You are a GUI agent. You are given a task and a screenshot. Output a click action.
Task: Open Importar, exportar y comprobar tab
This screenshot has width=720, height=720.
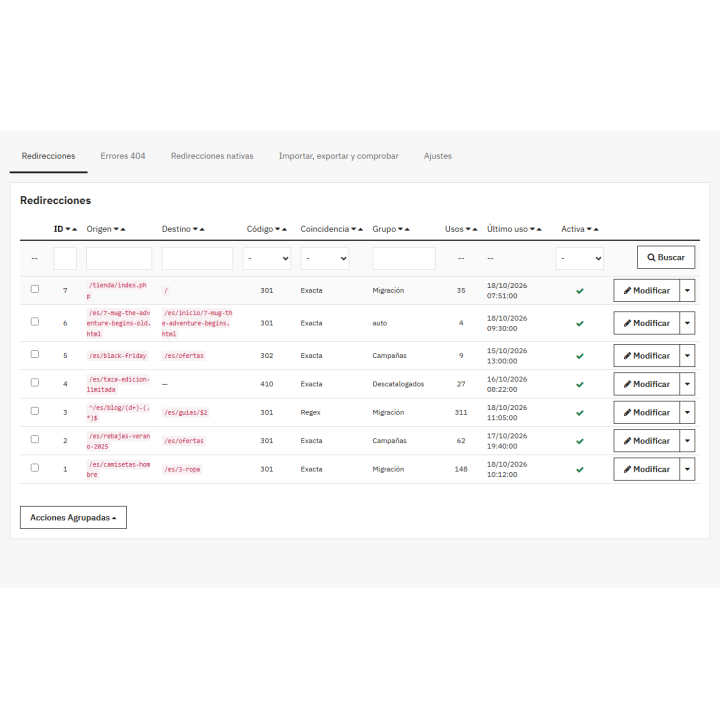tap(338, 156)
